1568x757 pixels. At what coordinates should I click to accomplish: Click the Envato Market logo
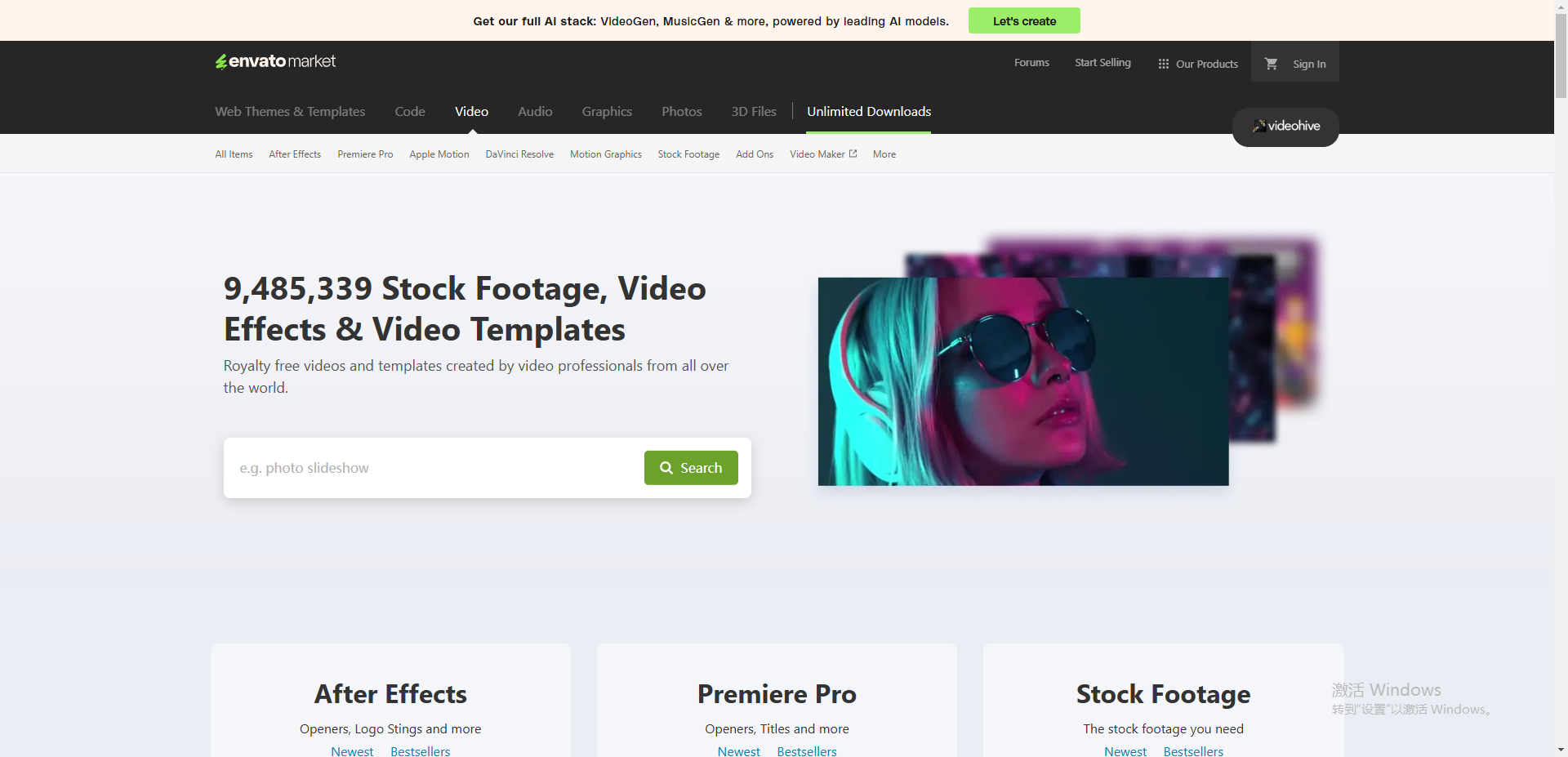(275, 61)
